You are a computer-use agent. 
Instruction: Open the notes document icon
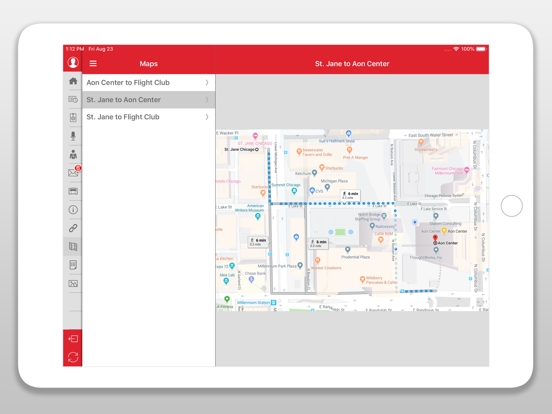[x=73, y=265]
